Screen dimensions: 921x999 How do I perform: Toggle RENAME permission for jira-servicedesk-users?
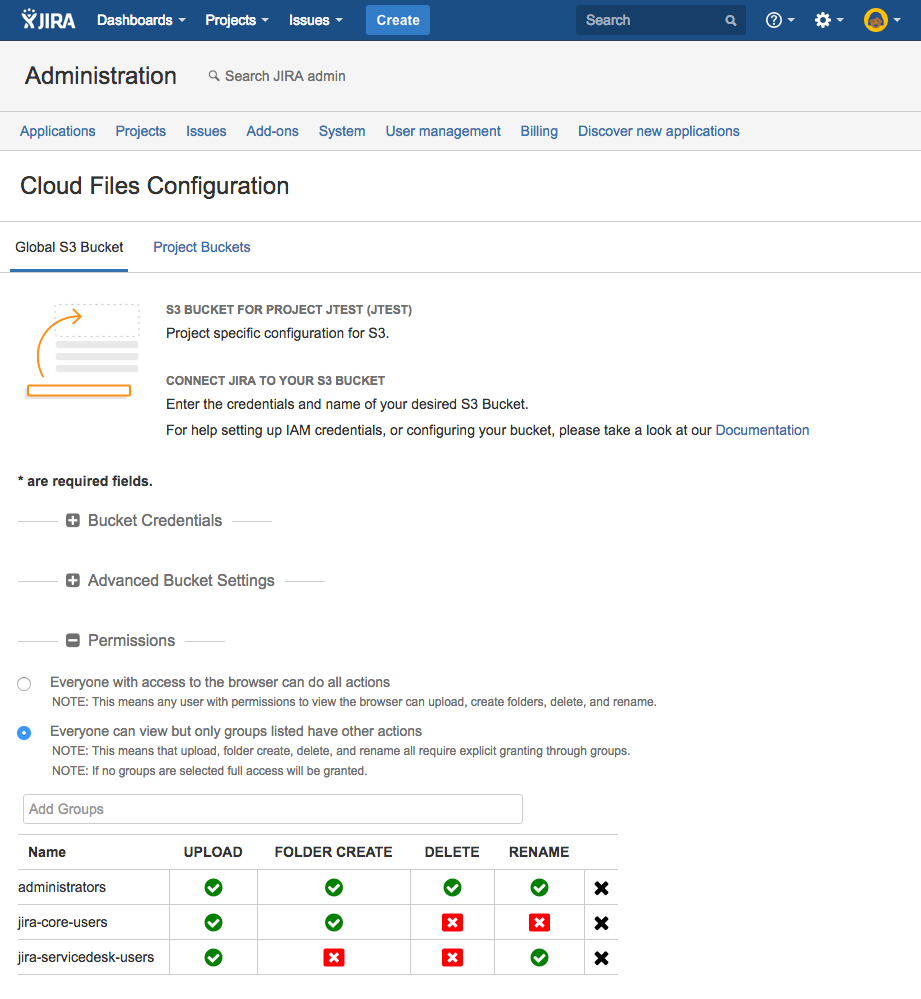539,958
